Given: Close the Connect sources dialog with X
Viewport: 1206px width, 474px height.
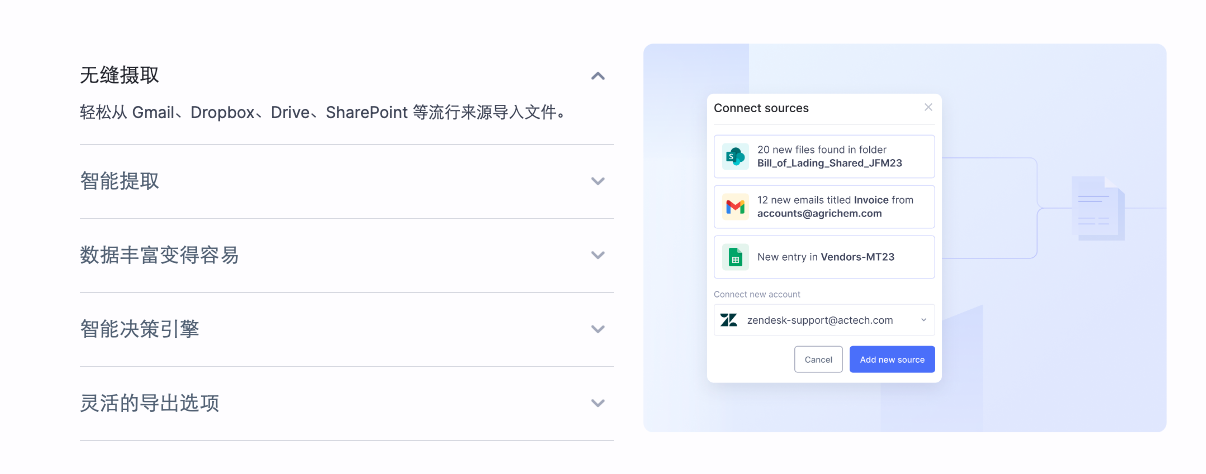Looking at the screenshot, I should coord(928,108).
